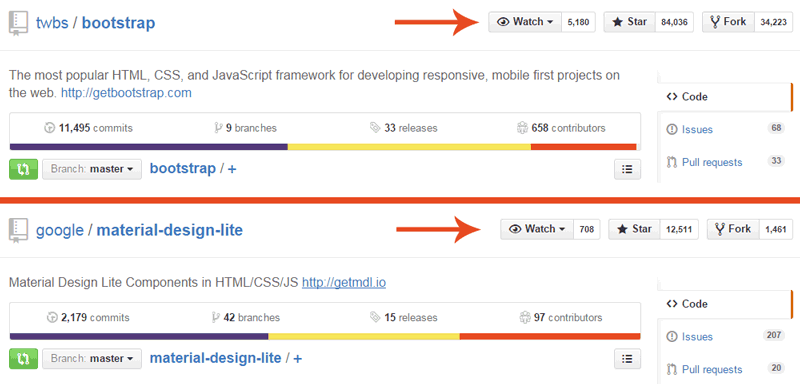The width and height of the screenshot is (800, 384).
Task: Click yellow segment of bootstrap language bar
Action: (x=409, y=147)
